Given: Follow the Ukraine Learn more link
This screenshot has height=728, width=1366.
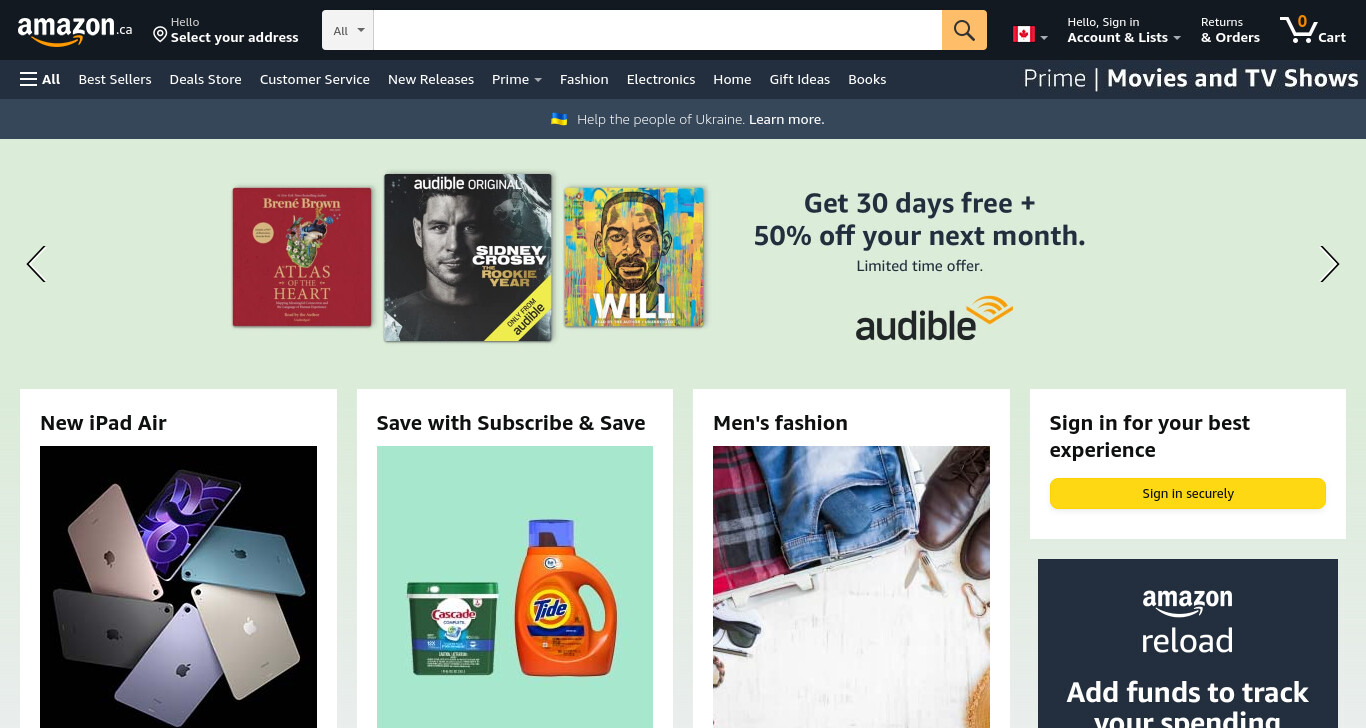Looking at the screenshot, I should 787,119.
